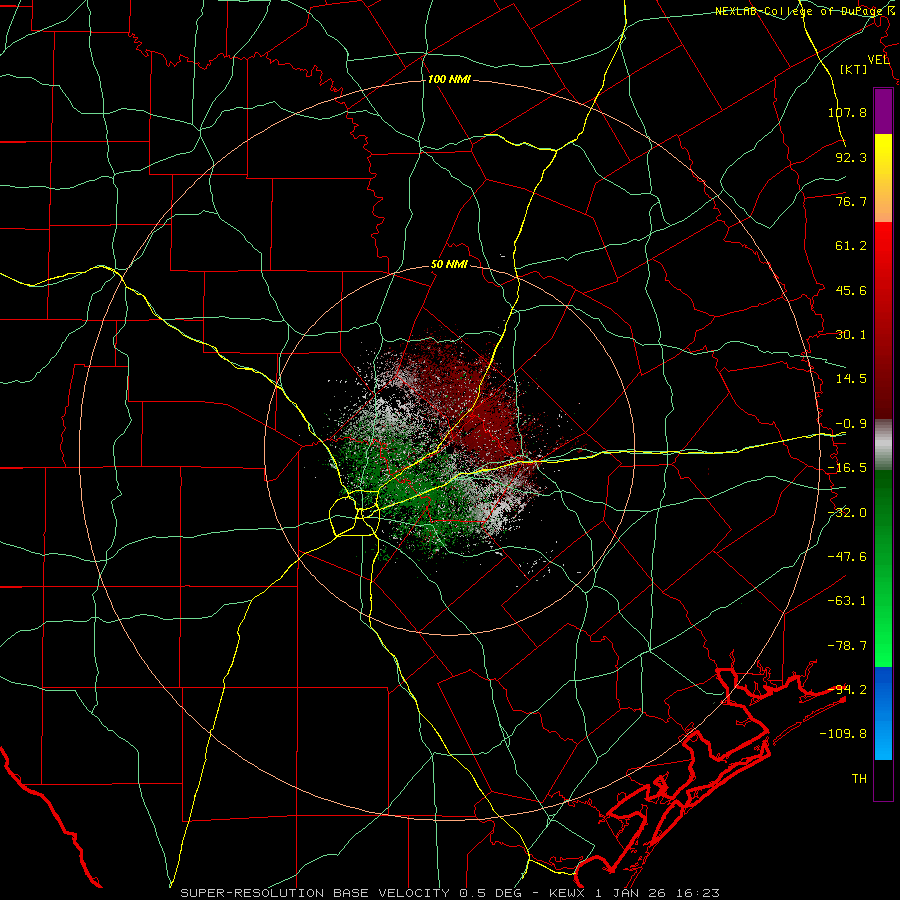This screenshot has width=900, height=900.
Task: Click the 107.8 value on velocity scale
Action: tap(847, 112)
